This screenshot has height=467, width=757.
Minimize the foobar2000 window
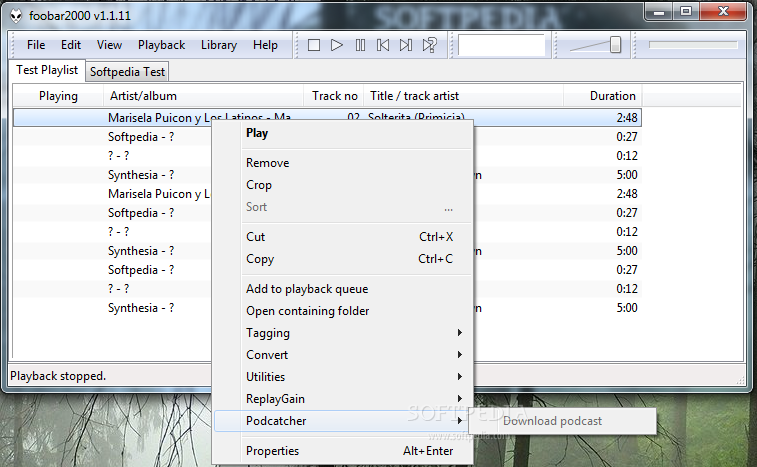pyautogui.click(x=659, y=12)
